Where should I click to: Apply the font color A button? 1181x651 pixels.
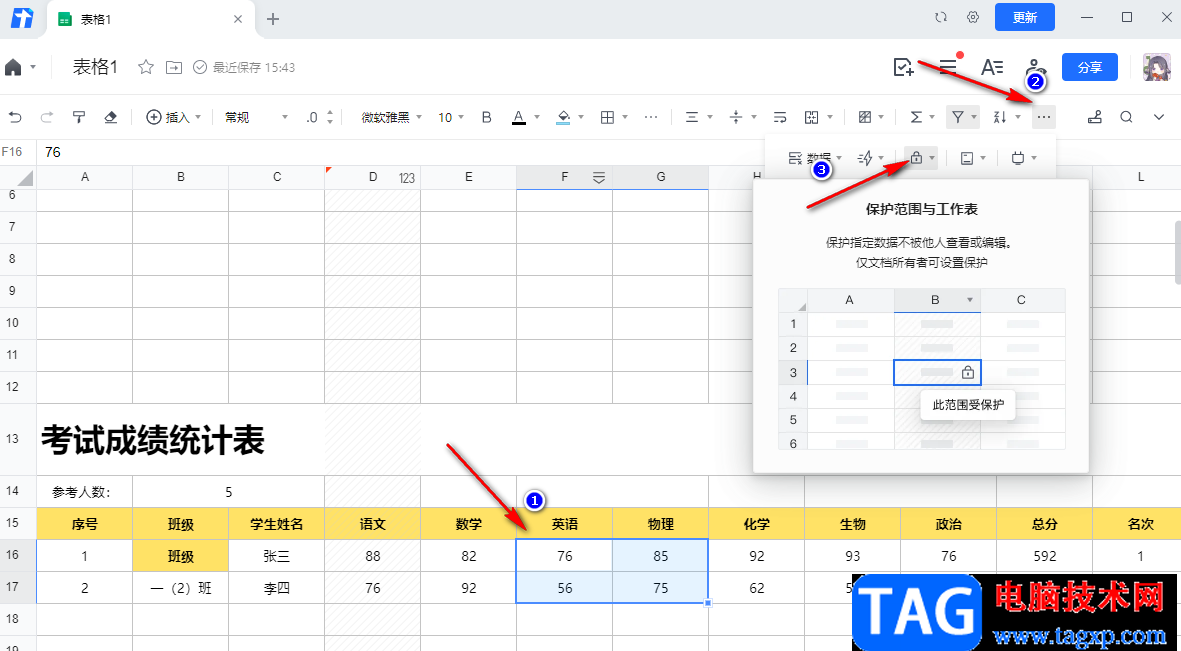click(x=518, y=117)
